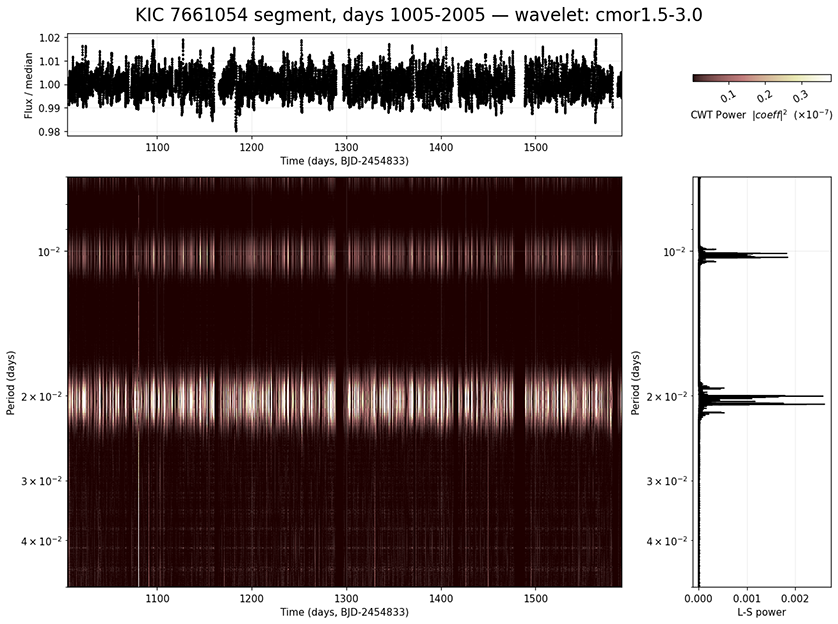Click the 1100 time tick under the wavelet heatmap
The width and height of the screenshot is (838, 624).
point(157,598)
